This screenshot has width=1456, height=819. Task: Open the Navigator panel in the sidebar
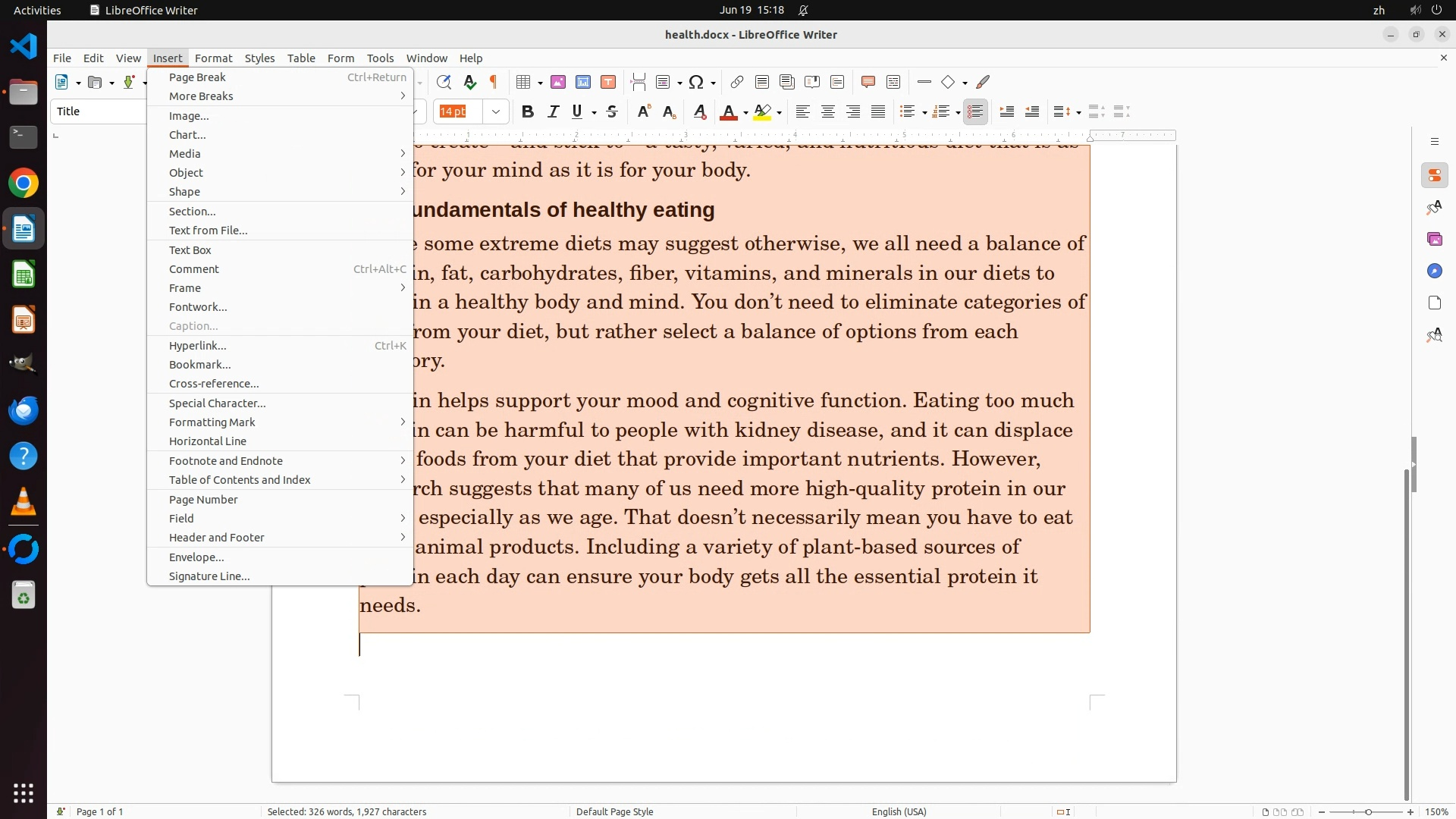click(1434, 271)
